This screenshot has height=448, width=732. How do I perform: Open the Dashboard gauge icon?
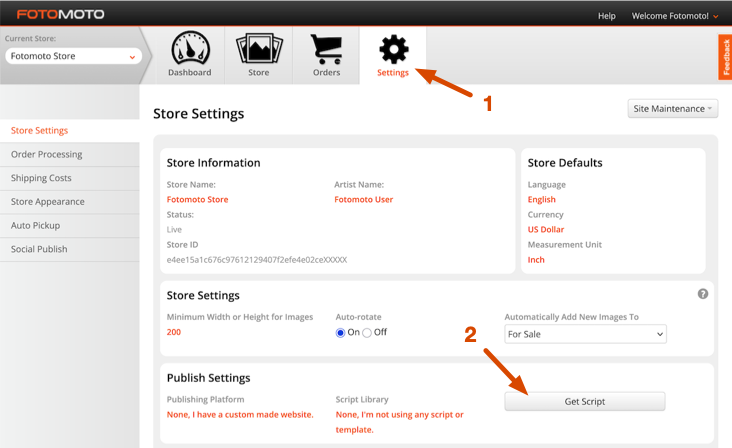pos(190,48)
